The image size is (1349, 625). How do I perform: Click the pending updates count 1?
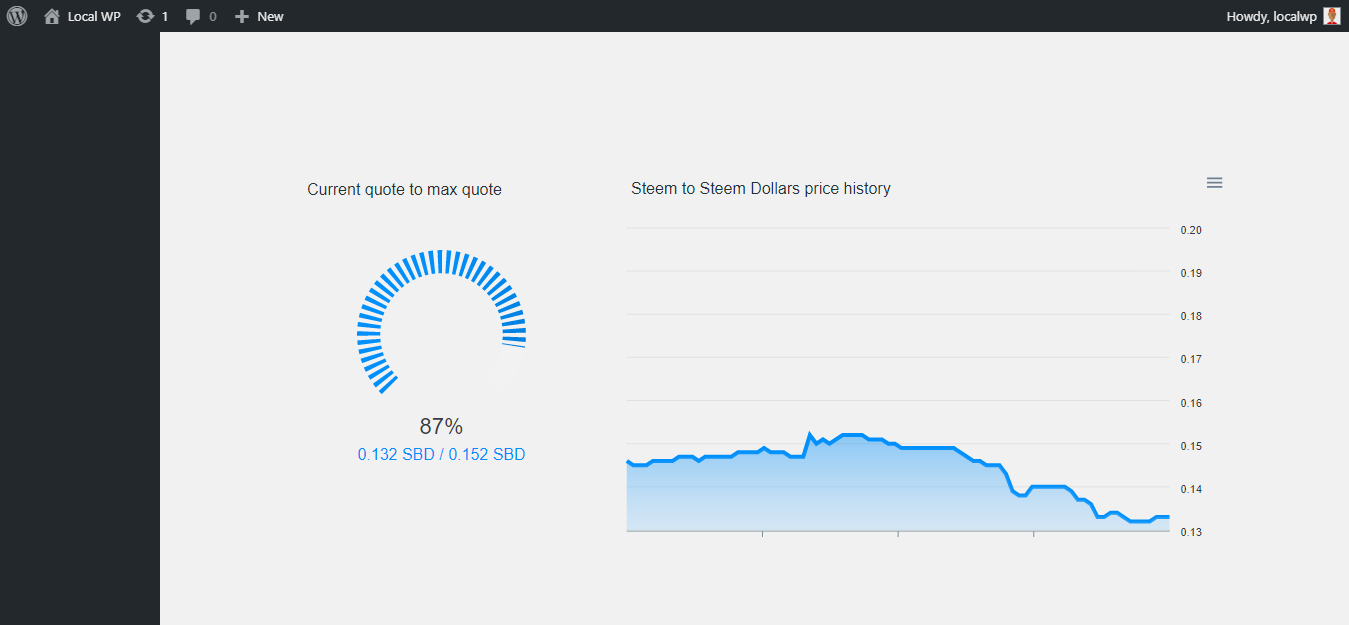coord(165,16)
